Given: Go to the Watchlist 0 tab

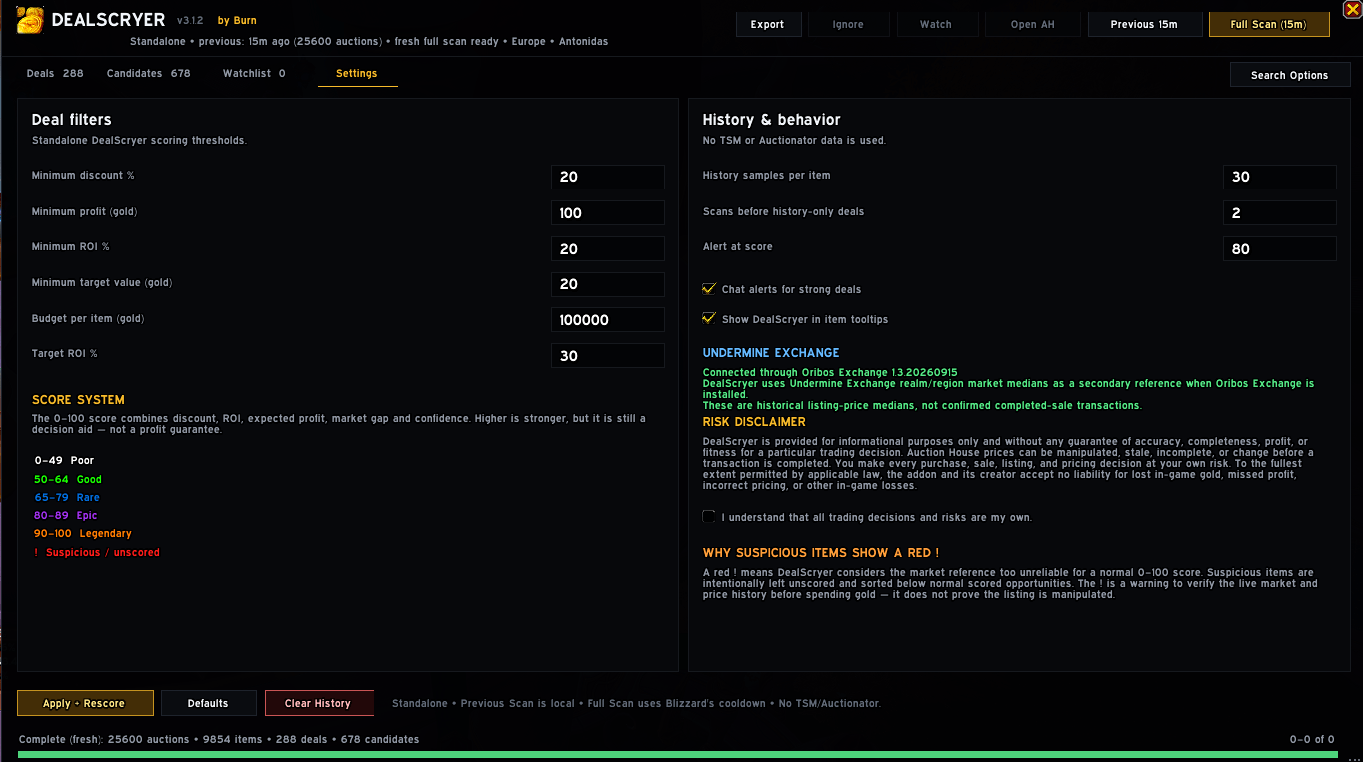Looking at the screenshot, I should [x=254, y=73].
